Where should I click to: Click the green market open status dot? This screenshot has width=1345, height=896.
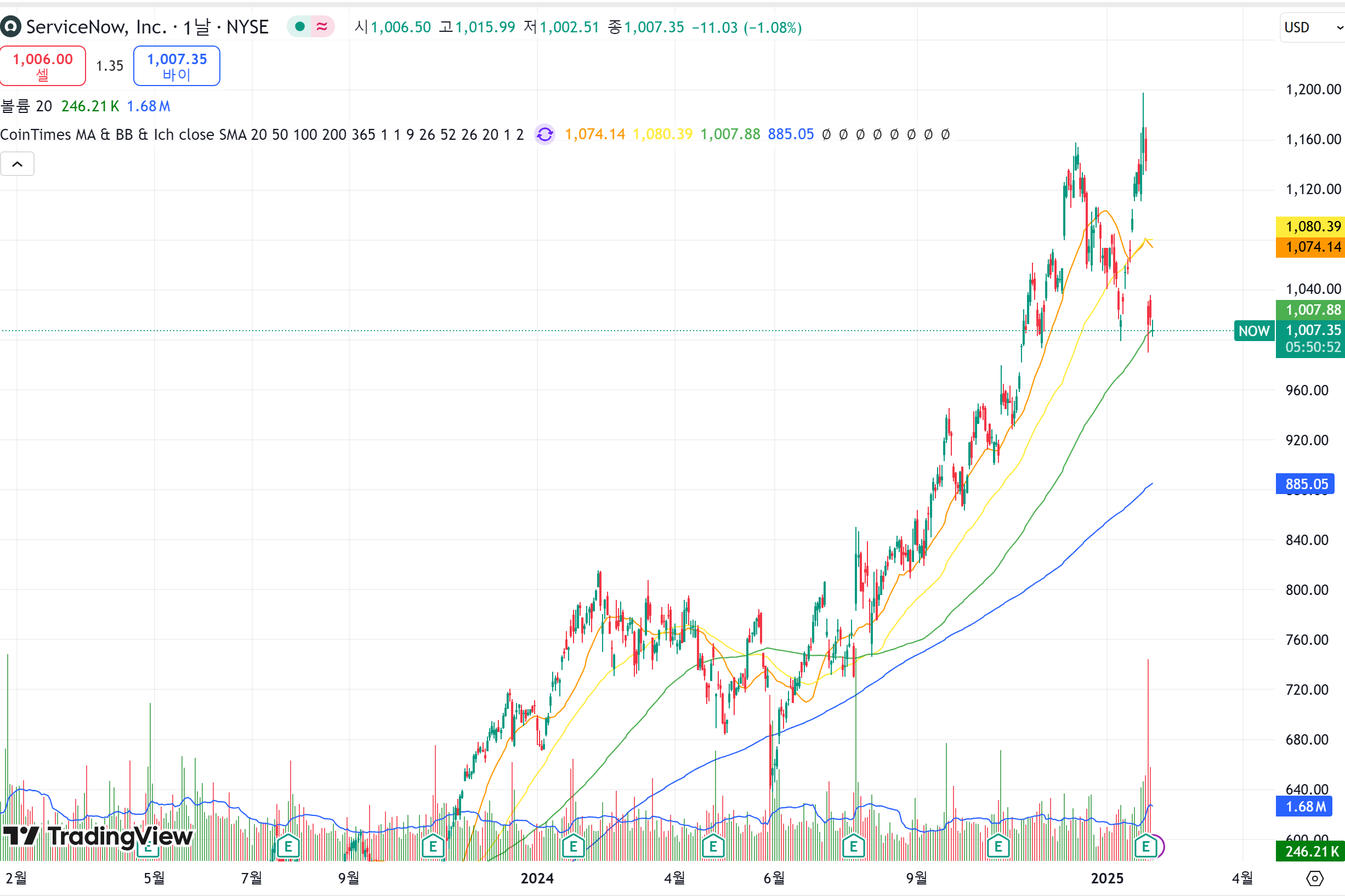299,26
